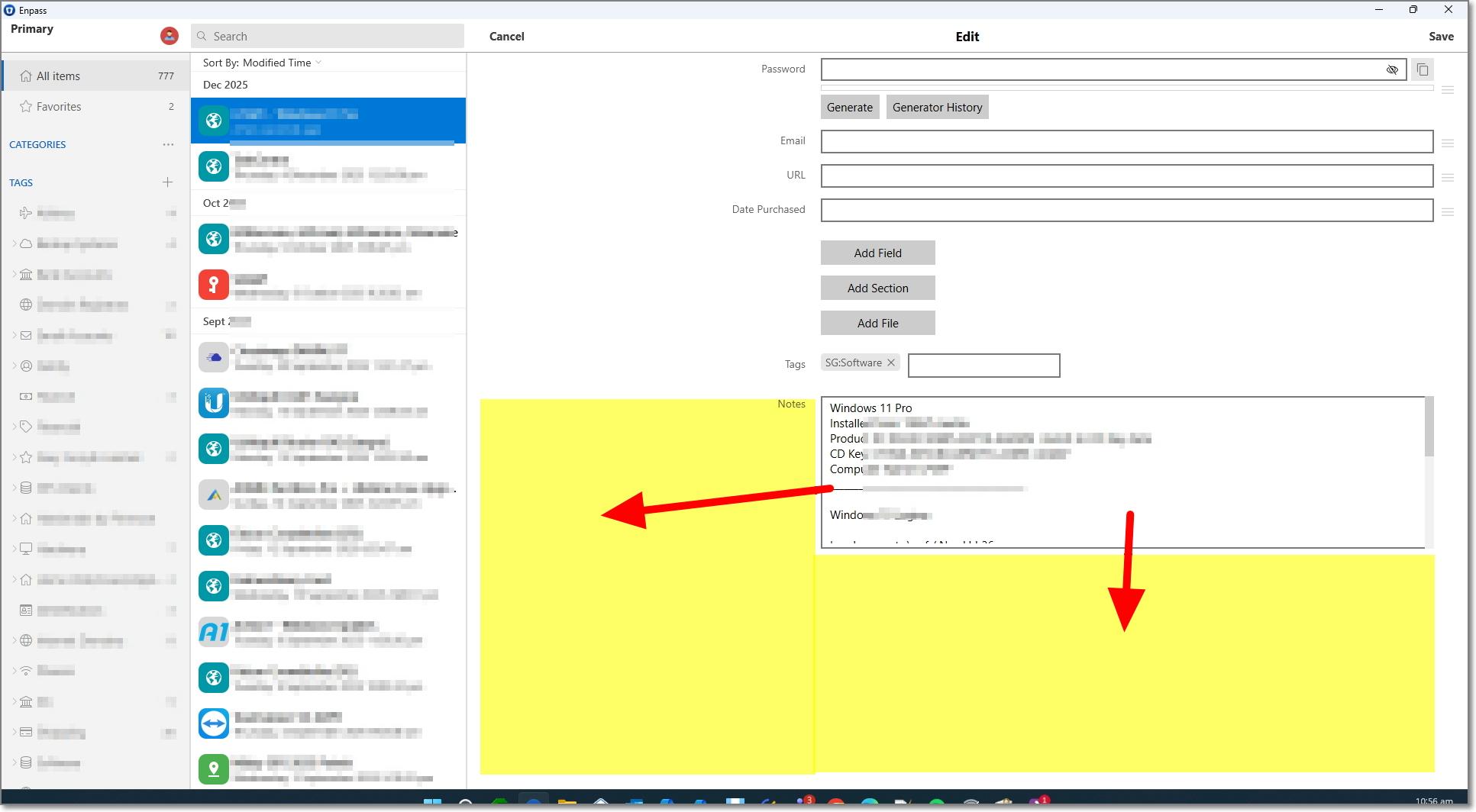Viewport: 1476px width, 812px height.
Task: Open Favorites in the sidebar
Action: pyautogui.click(x=59, y=107)
